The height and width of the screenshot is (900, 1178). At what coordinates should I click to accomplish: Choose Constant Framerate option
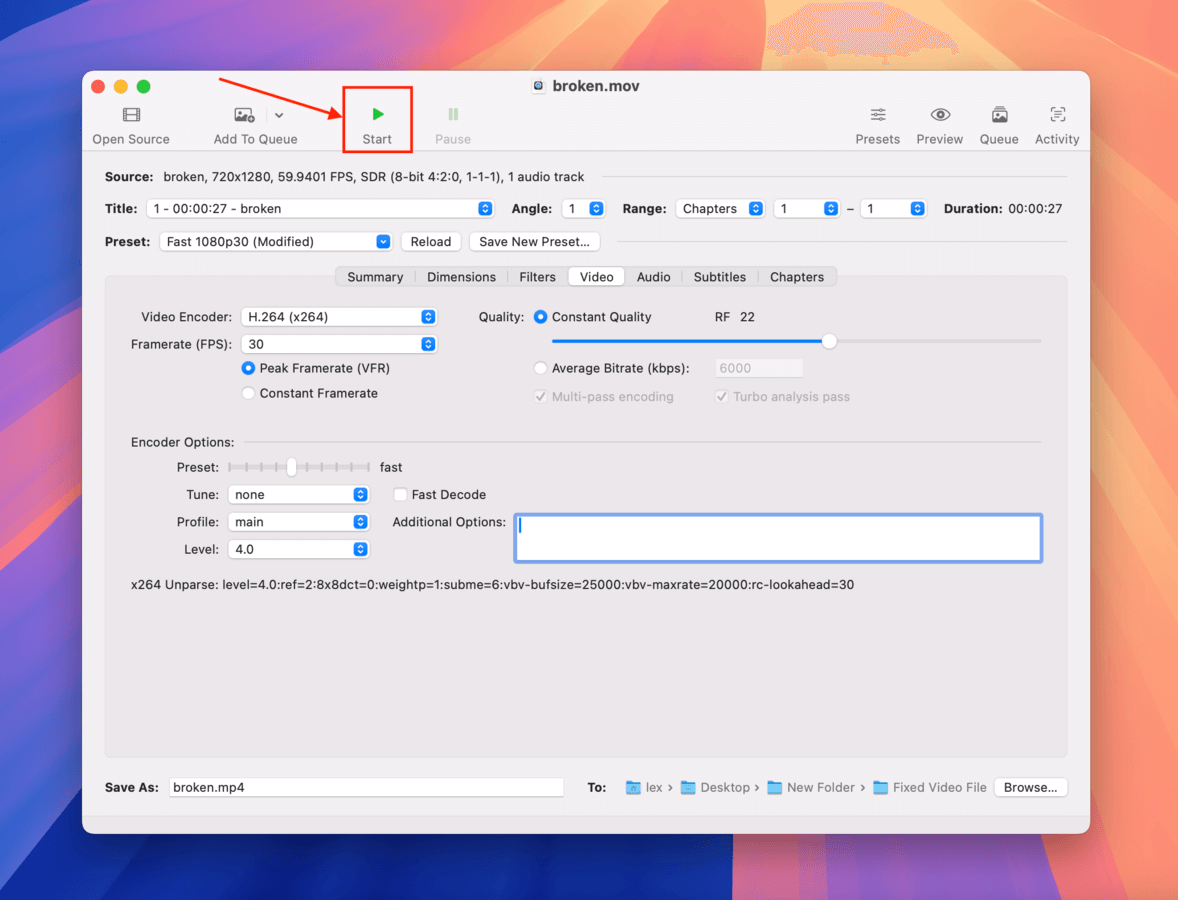(248, 393)
